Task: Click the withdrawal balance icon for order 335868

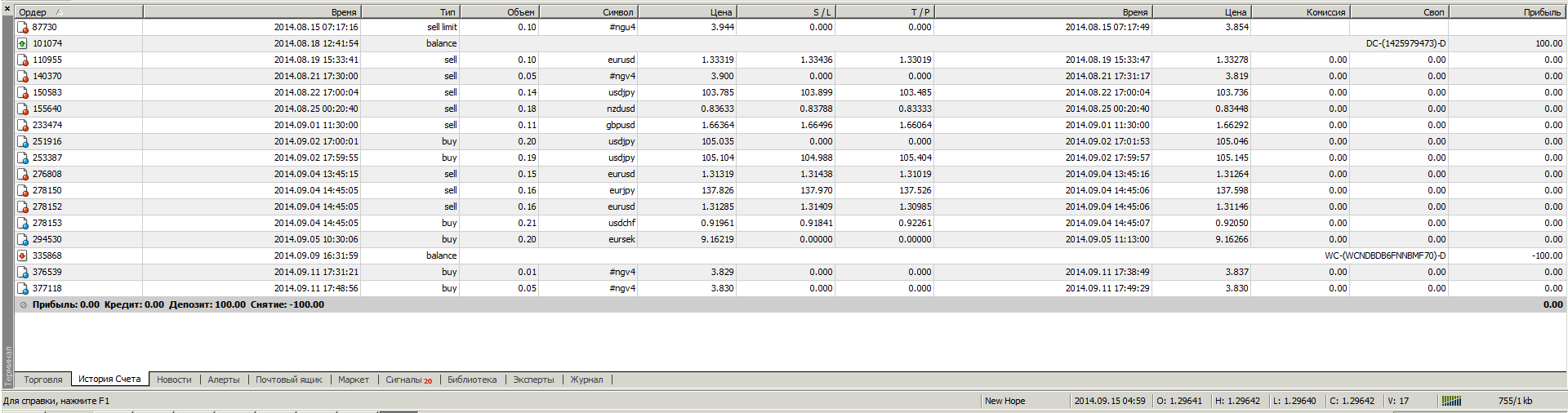Action: point(23,255)
